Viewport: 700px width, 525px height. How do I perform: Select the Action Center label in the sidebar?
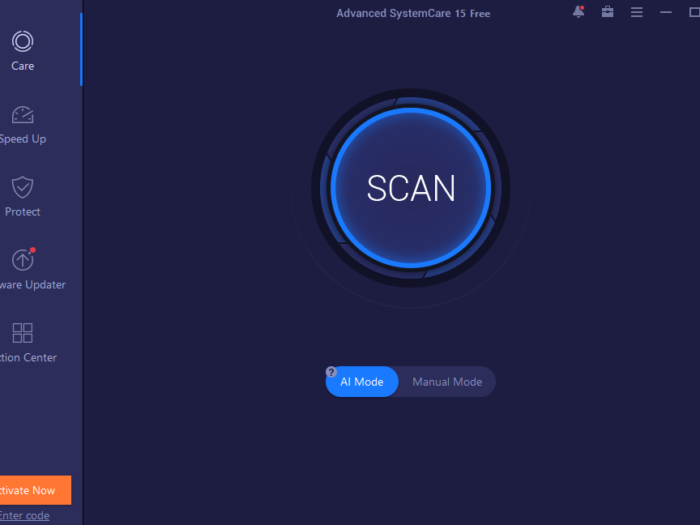click(x=28, y=358)
